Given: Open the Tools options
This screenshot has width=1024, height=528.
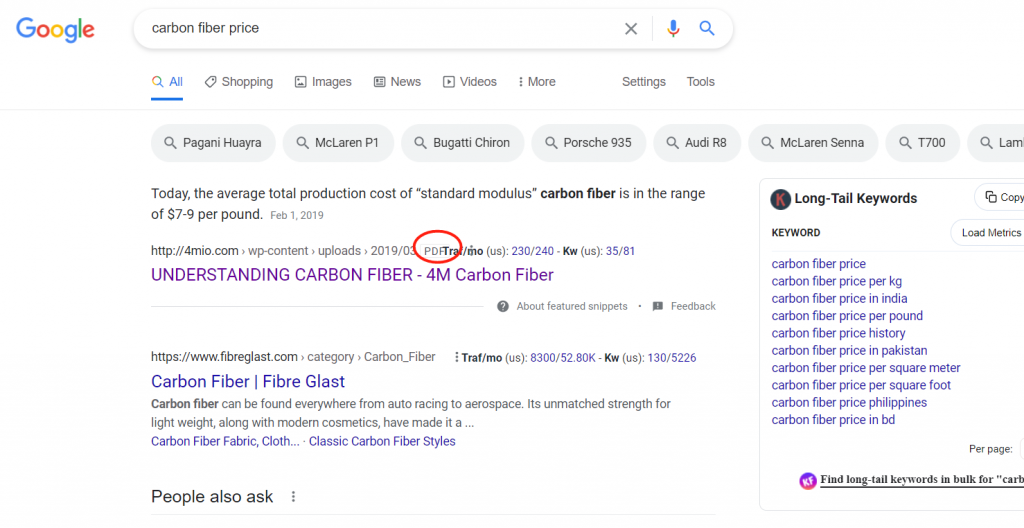Looking at the screenshot, I should [700, 82].
